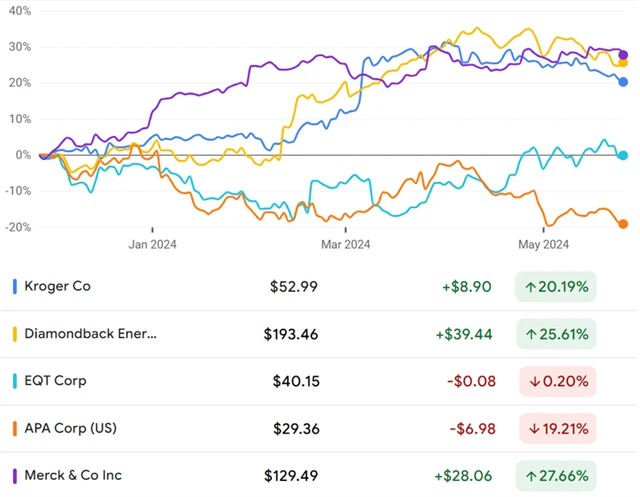Click EQT Corp teal color marker
Screen dimensions: 640x497
(15, 381)
